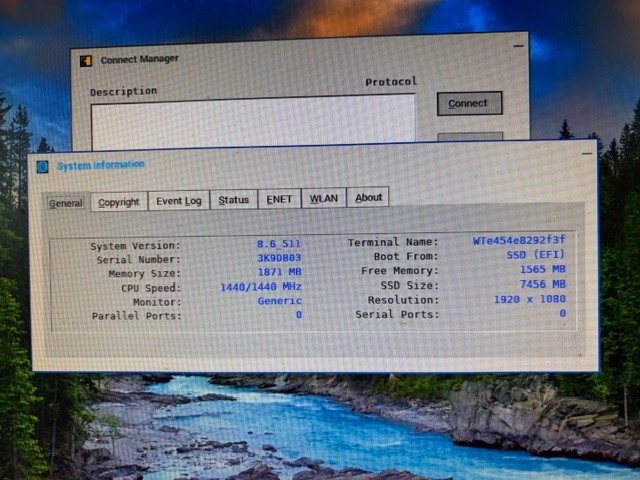This screenshot has width=640, height=480.
Task: Click the Free Memory label
Action: coord(400,271)
